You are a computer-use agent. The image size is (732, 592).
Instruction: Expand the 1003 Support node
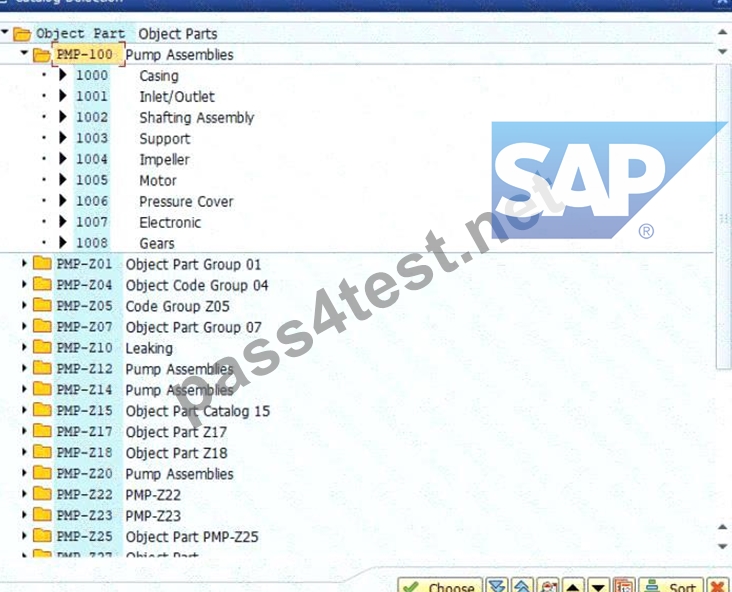tap(63, 138)
